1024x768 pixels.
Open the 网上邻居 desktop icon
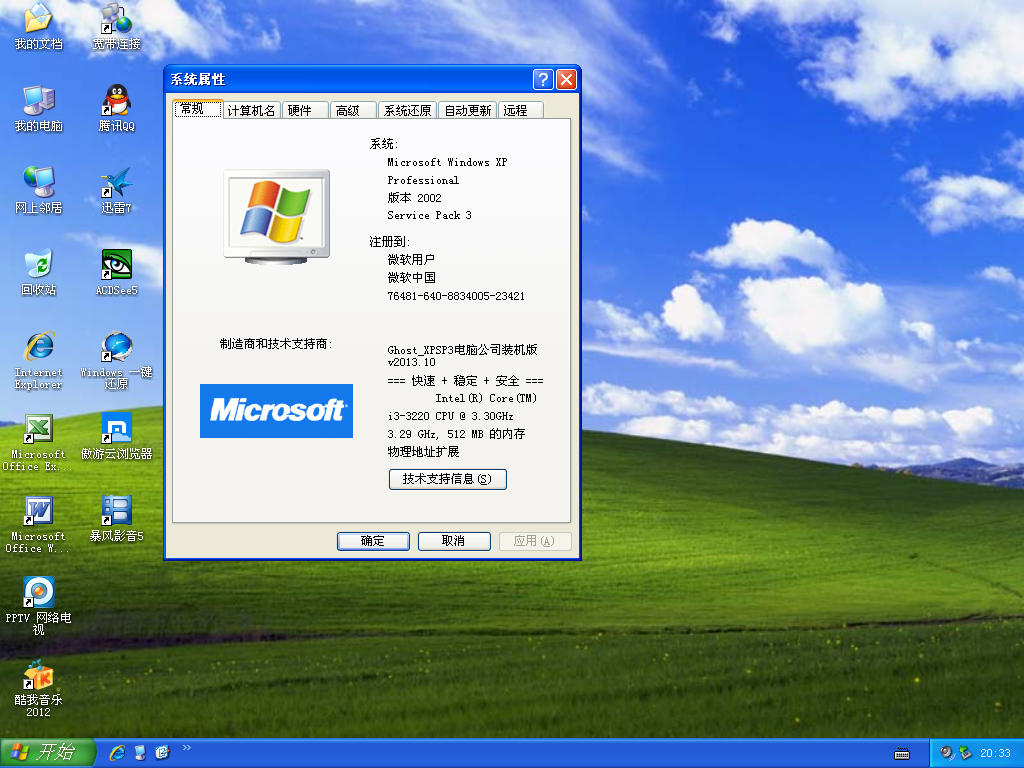(x=38, y=191)
